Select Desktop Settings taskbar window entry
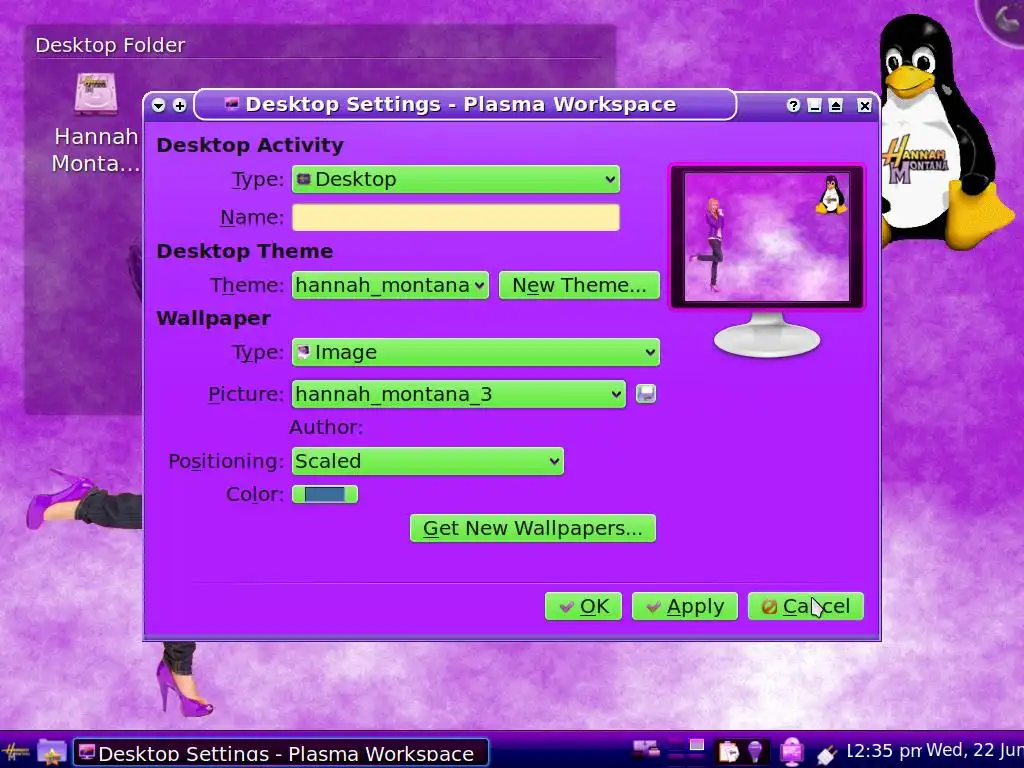1024x768 pixels. point(281,753)
